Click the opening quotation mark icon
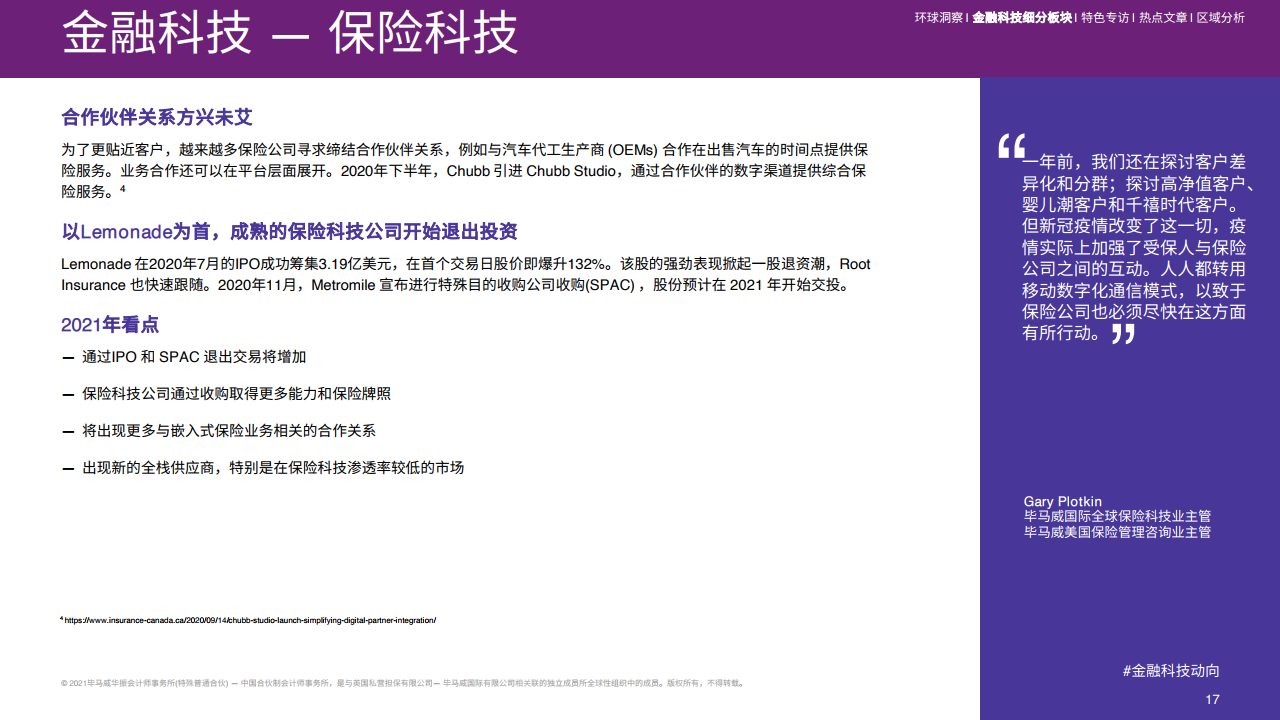 point(1012,146)
